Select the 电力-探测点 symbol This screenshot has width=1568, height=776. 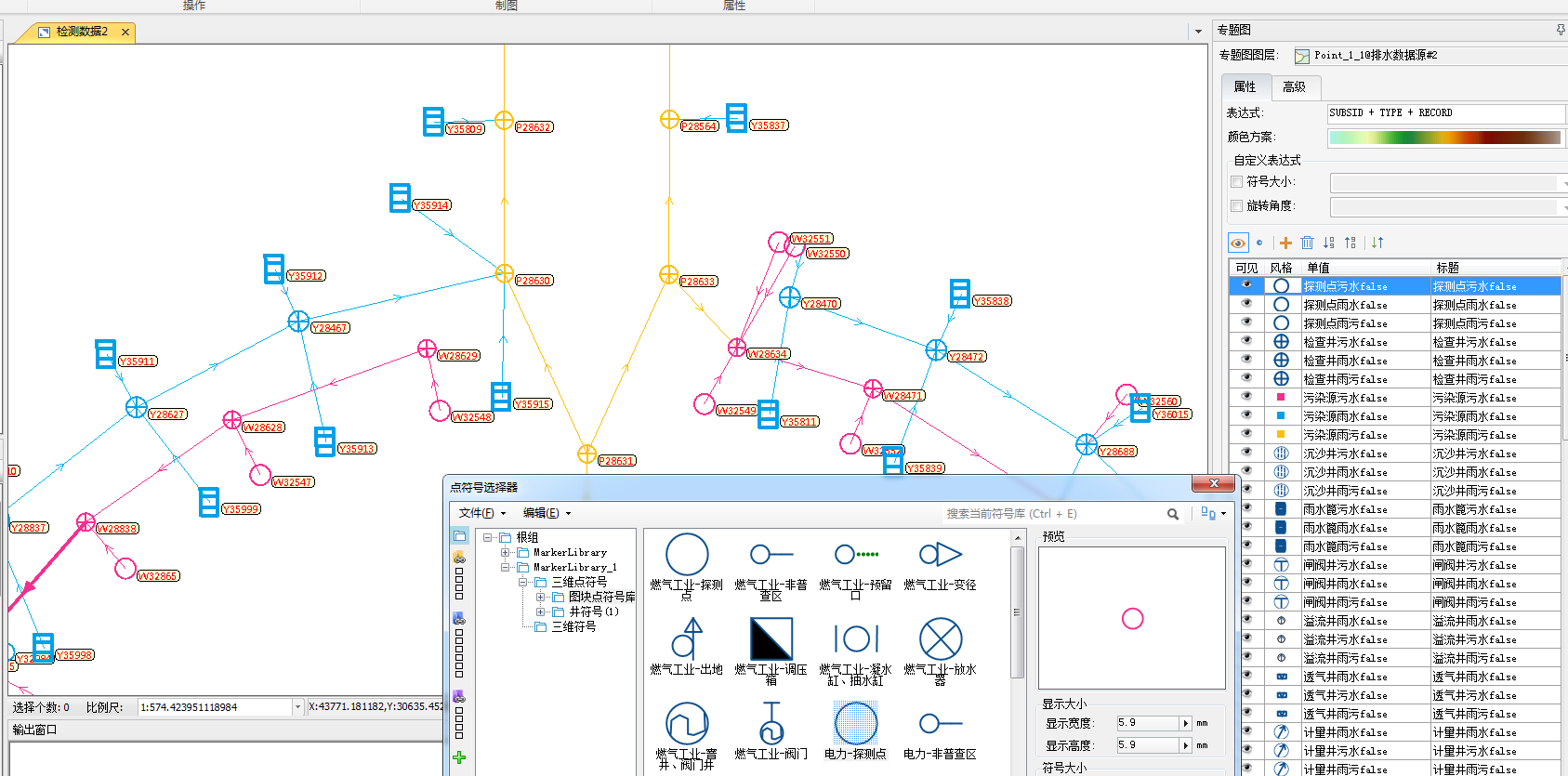coord(855,731)
